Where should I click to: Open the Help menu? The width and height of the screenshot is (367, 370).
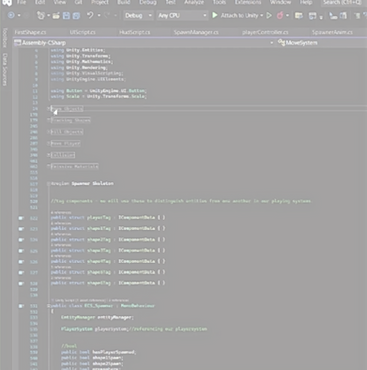pos(306,2)
